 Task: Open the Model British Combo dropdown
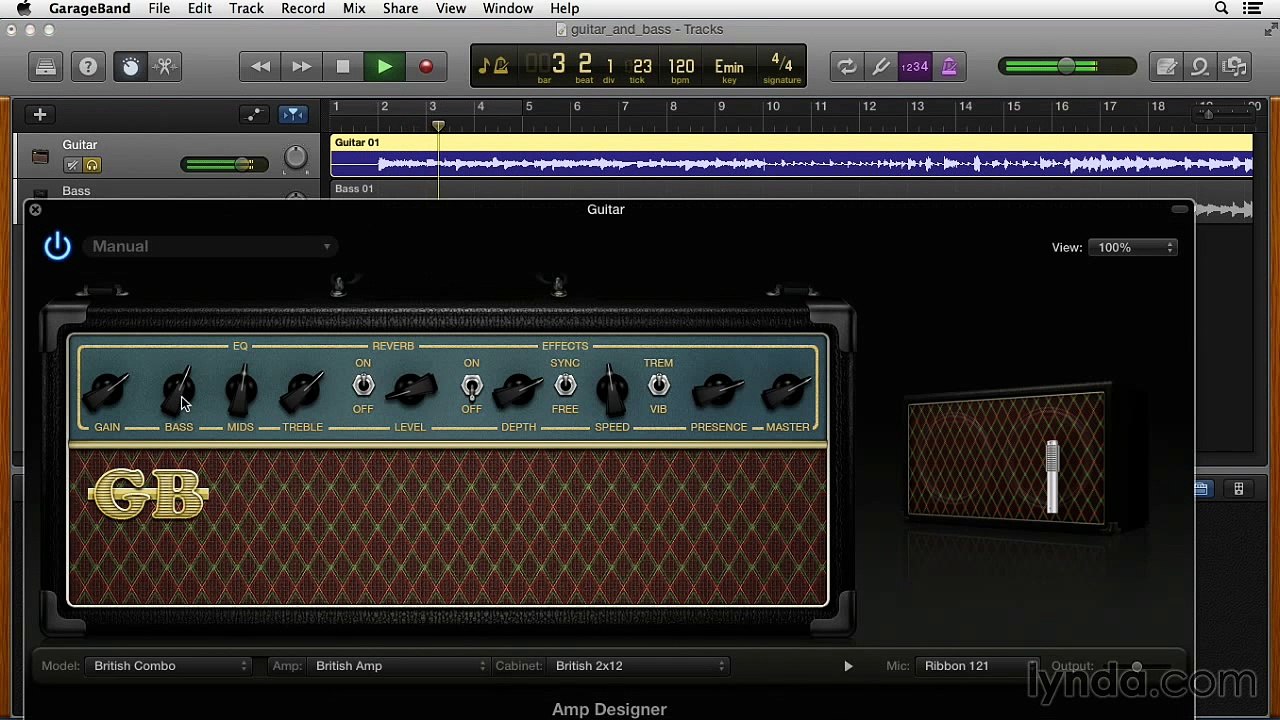(170, 666)
